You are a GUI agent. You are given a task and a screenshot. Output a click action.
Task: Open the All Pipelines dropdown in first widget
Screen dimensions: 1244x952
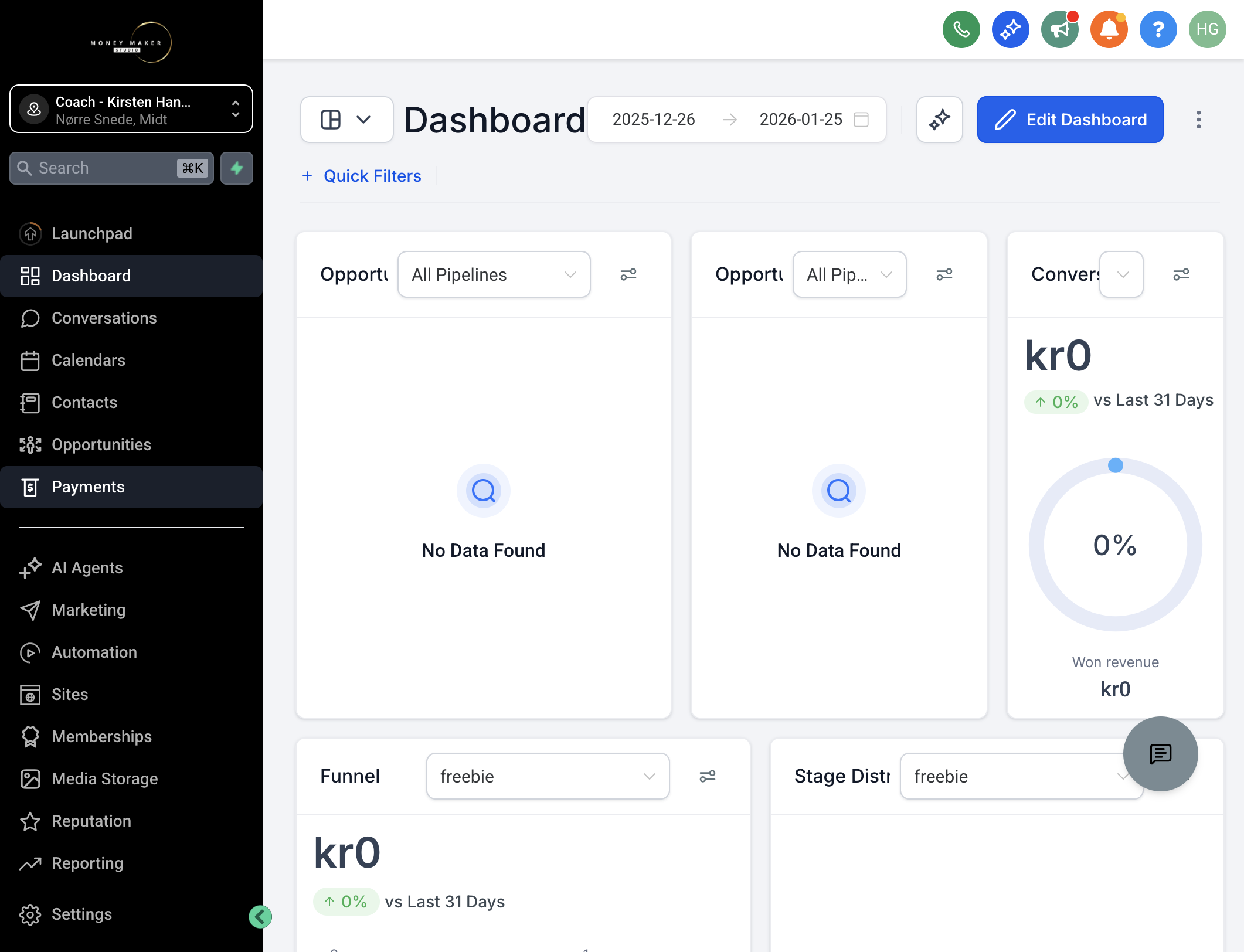pos(494,274)
